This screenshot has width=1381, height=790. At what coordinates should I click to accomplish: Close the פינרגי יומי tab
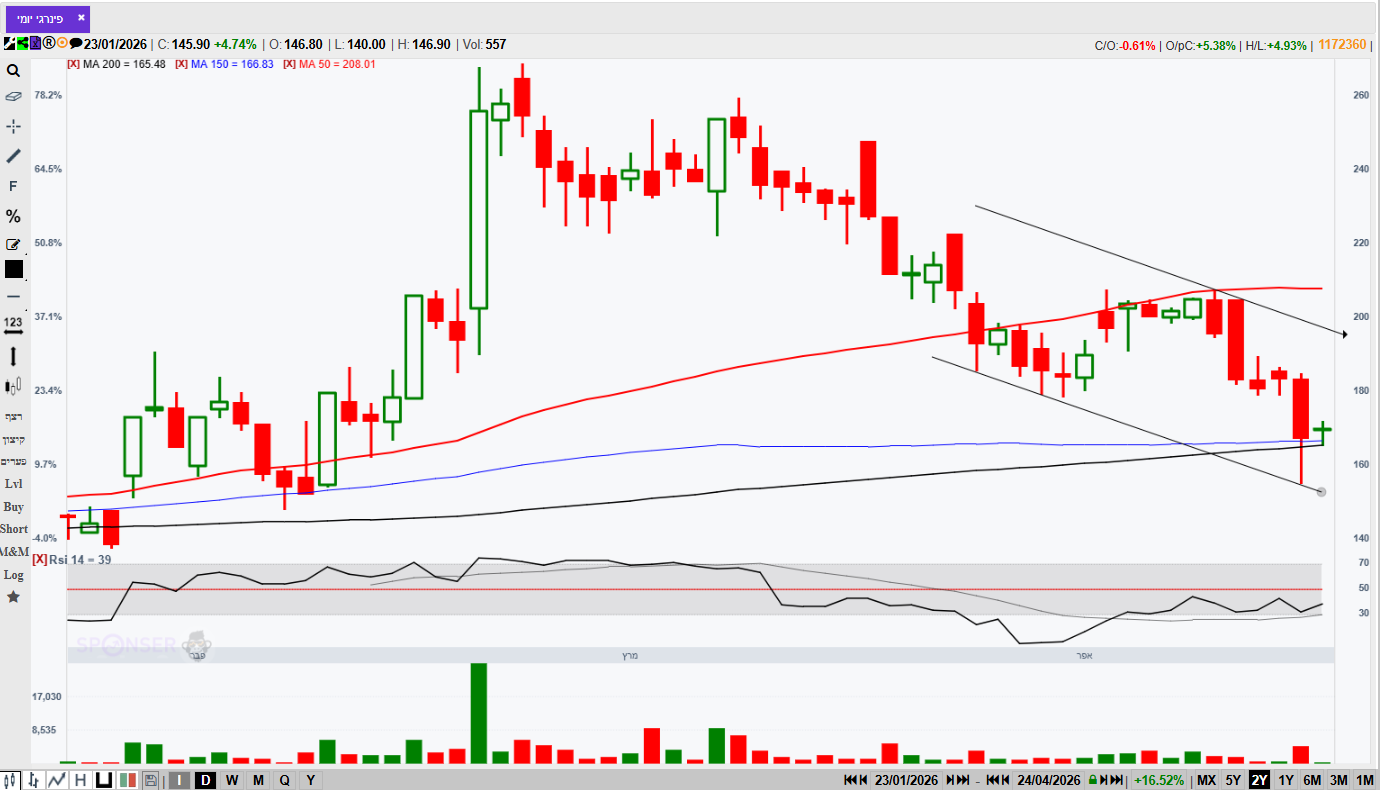[81, 17]
